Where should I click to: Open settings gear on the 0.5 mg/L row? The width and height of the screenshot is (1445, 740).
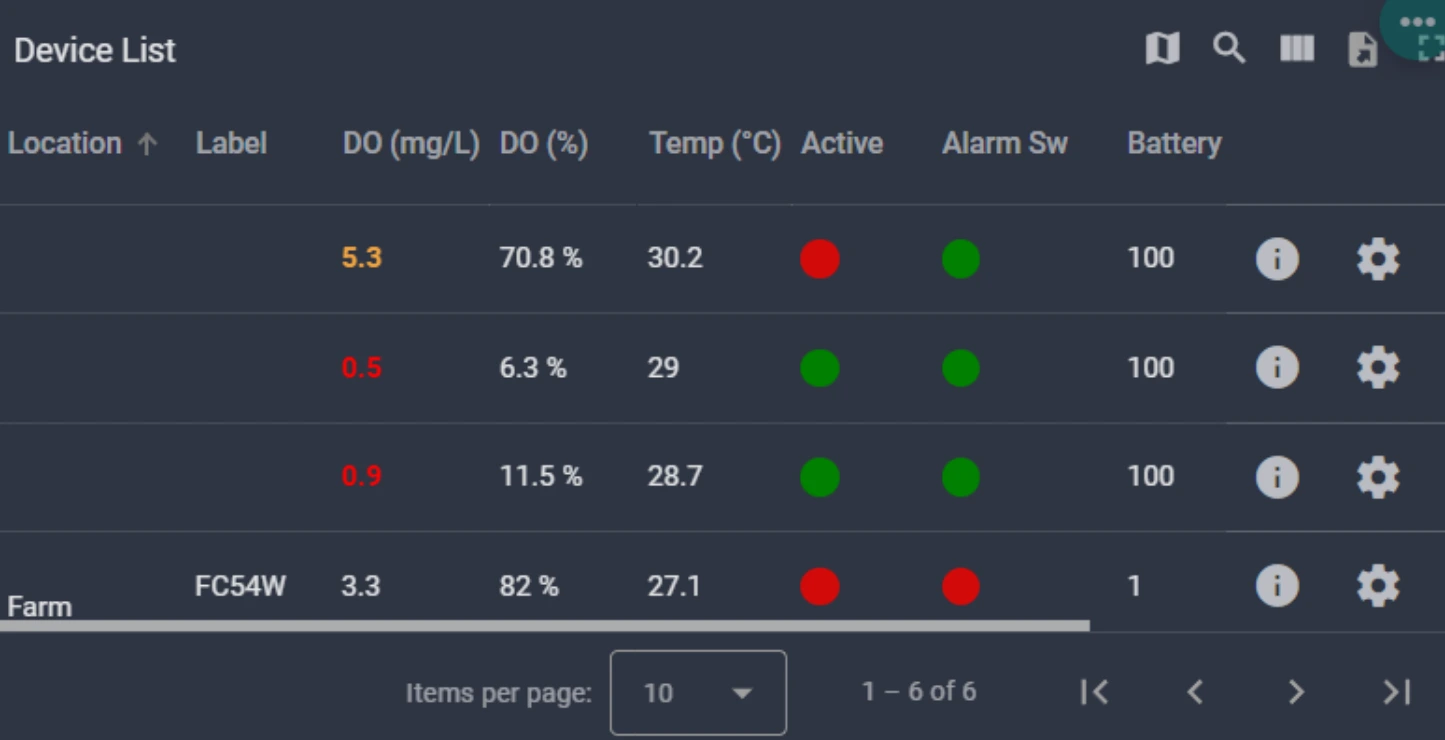coord(1378,368)
